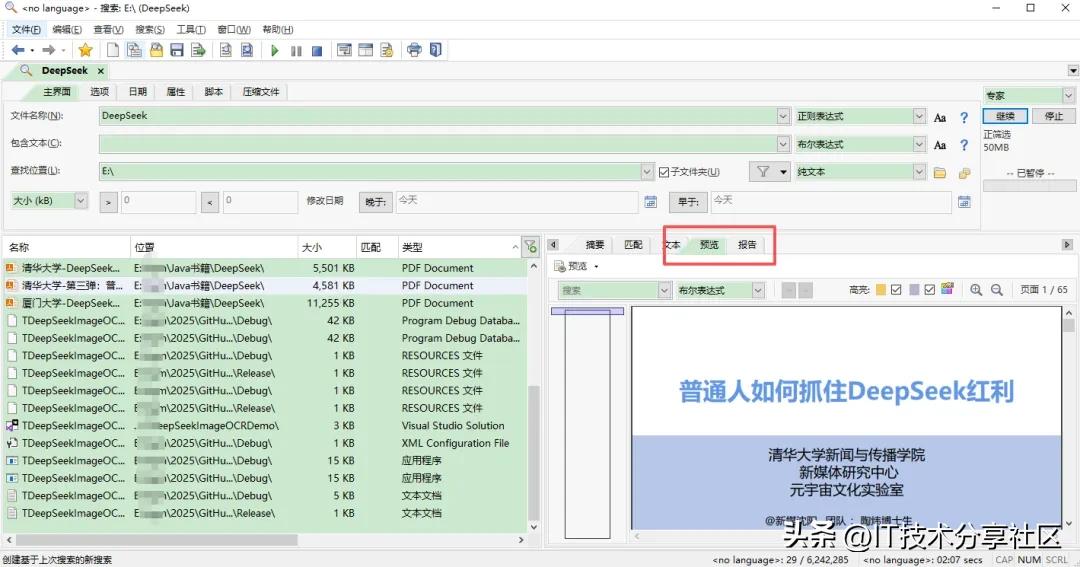Click the greater-than size button
This screenshot has height=567, width=1080.
click(x=109, y=203)
